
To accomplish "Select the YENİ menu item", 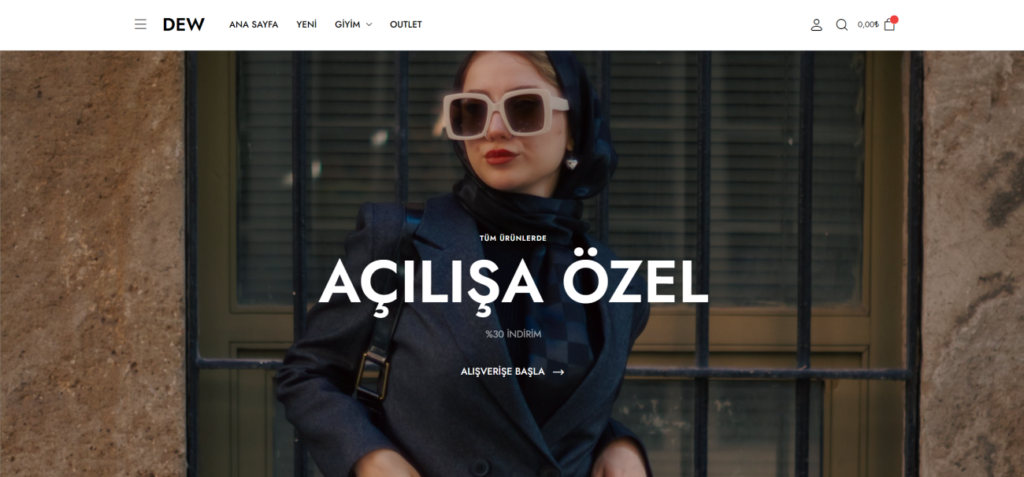I will pyautogui.click(x=306, y=24).
